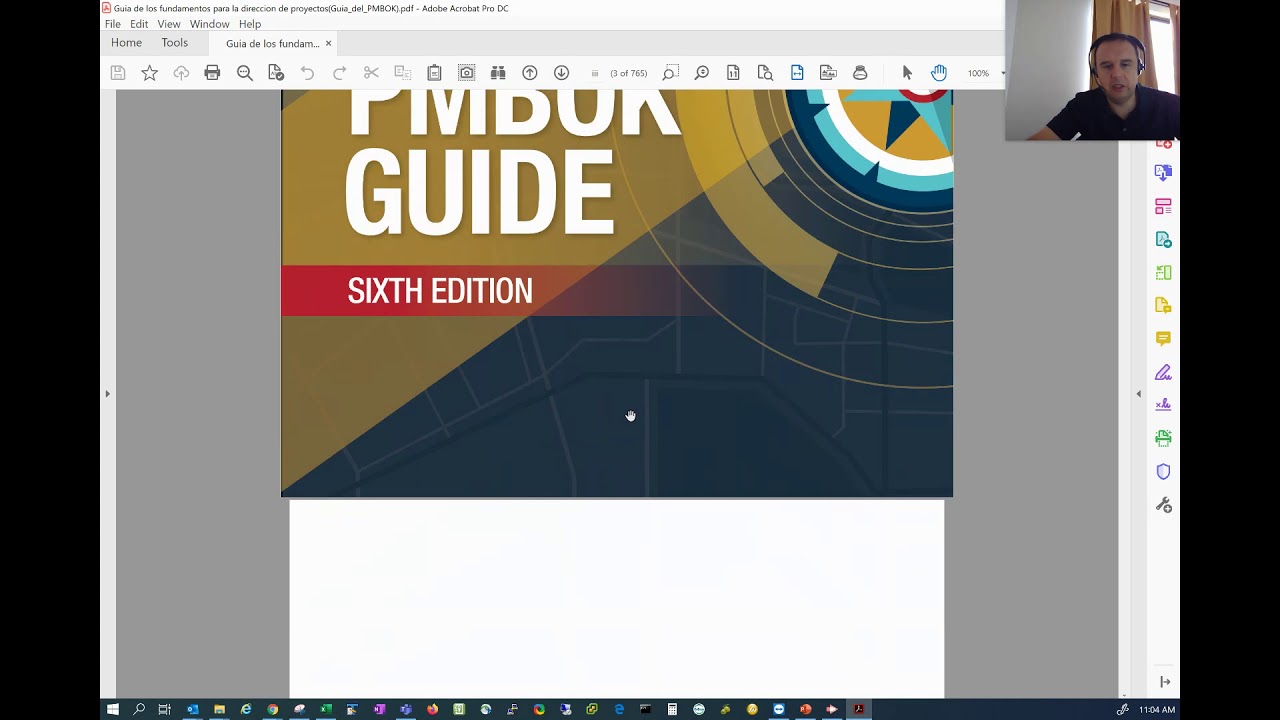Select the 'Guia de los fundam...' document tab
The height and width of the screenshot is (720, 1280).
272,44
